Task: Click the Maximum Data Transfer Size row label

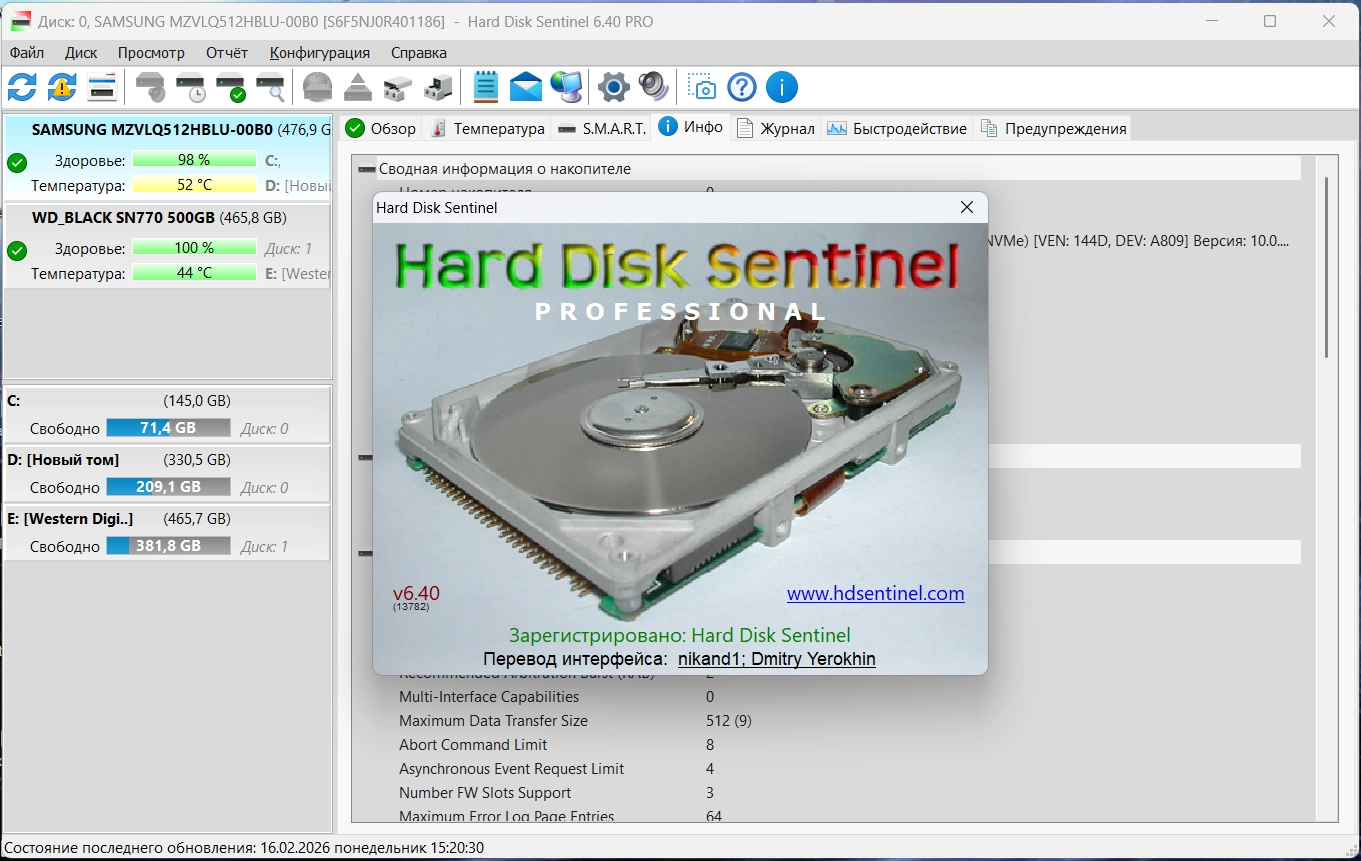Action: 493,721
